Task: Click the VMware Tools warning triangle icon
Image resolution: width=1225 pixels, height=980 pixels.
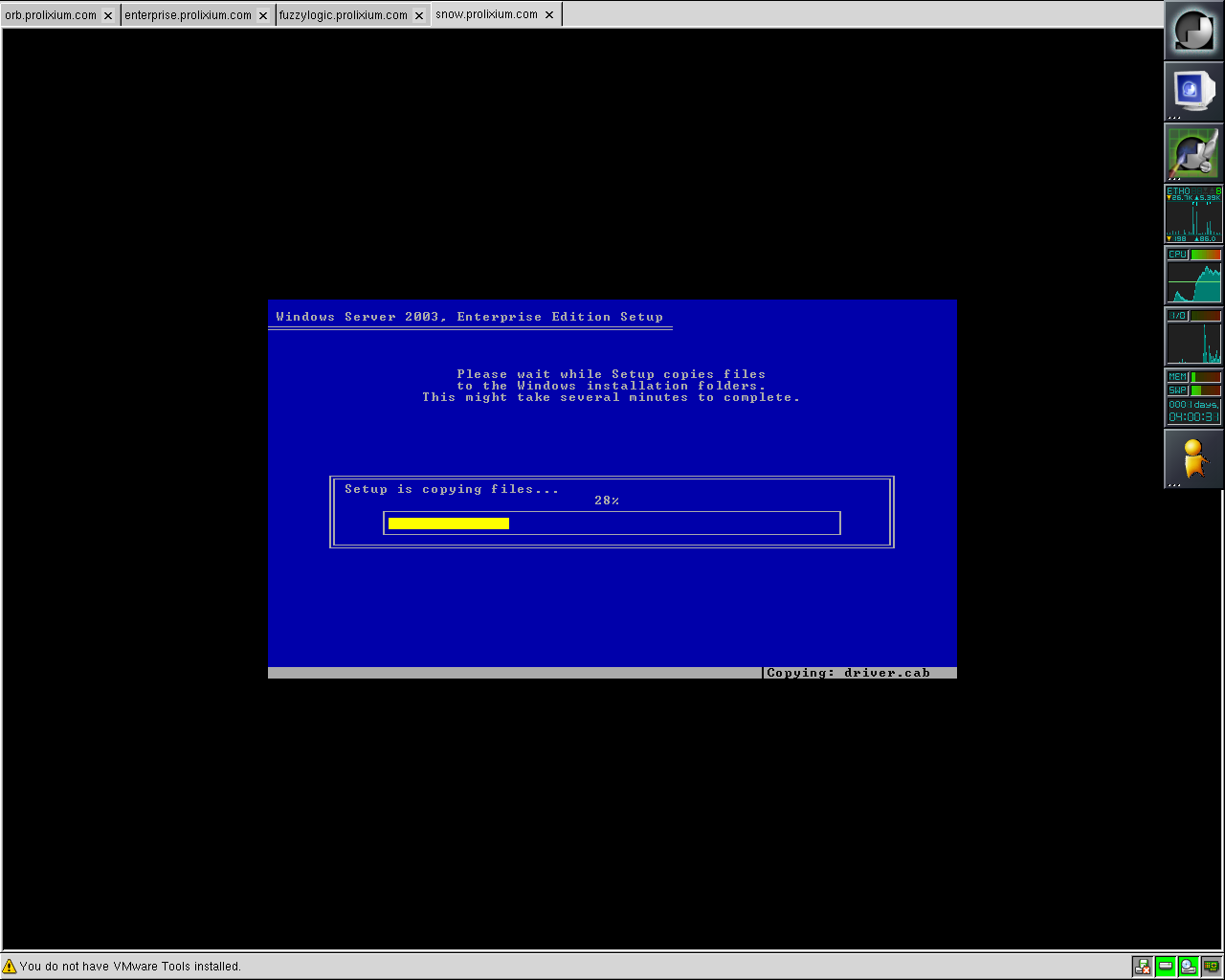Action: point(10,966)
